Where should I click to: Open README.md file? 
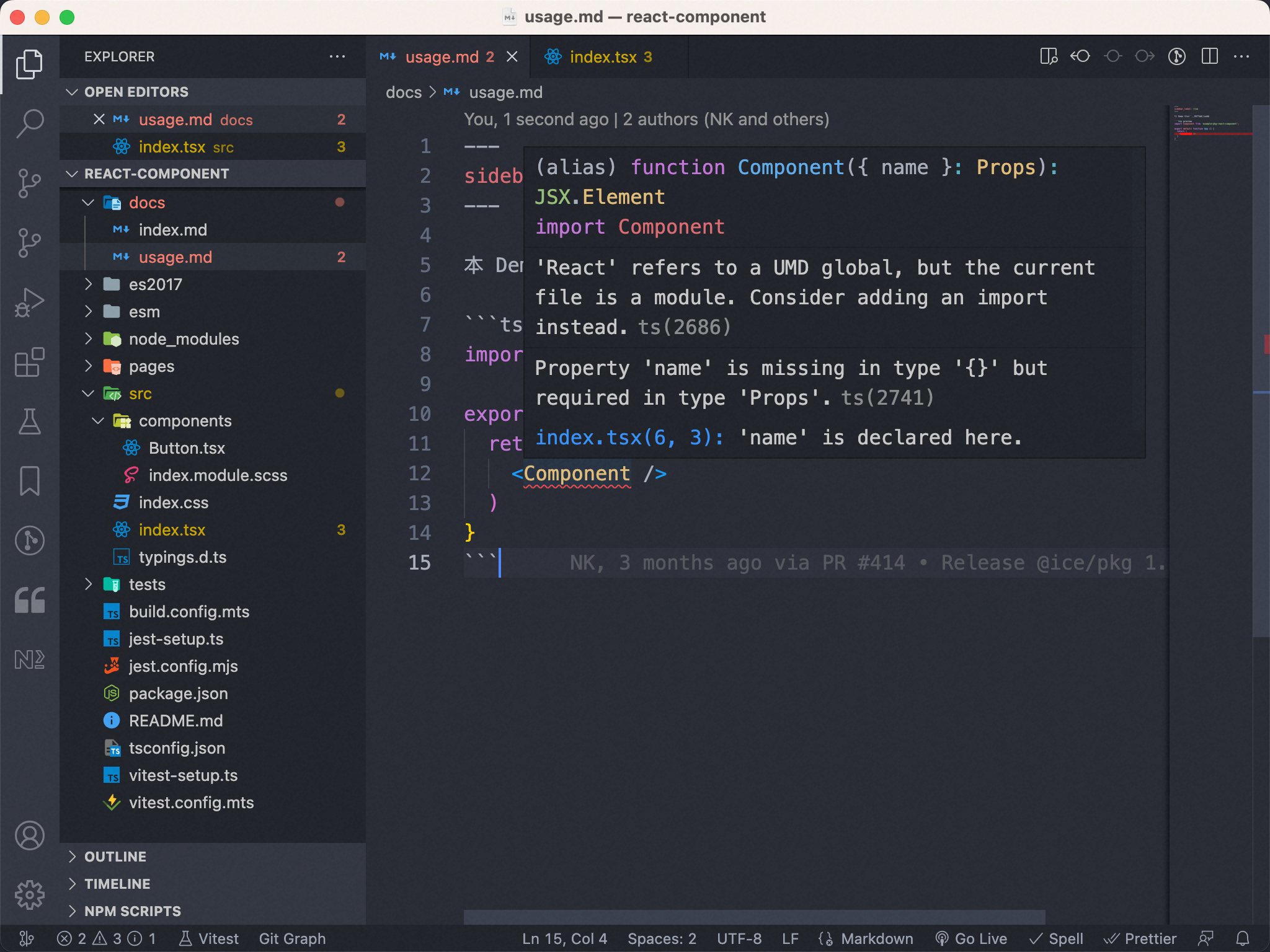[212, 721]
